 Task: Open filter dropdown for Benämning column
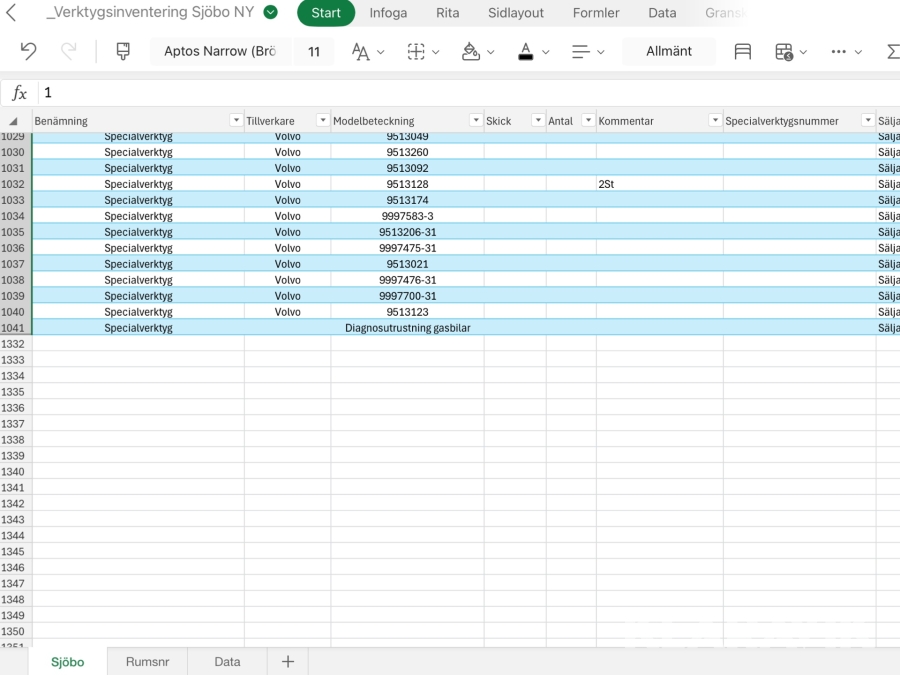click(236, 121)
